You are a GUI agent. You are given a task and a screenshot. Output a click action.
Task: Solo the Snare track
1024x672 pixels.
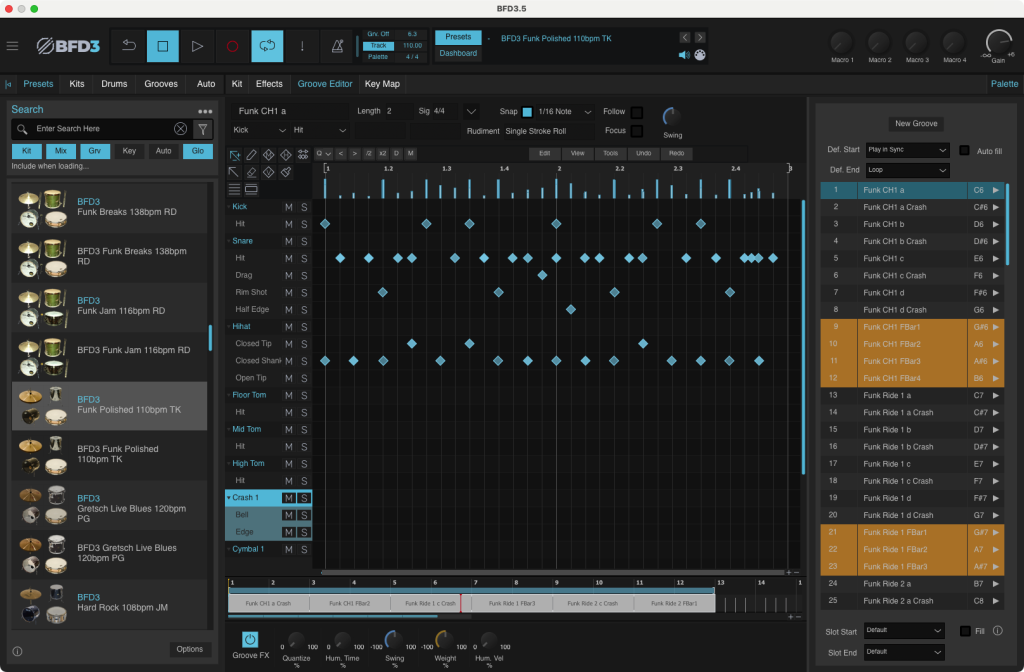[304, 242]
